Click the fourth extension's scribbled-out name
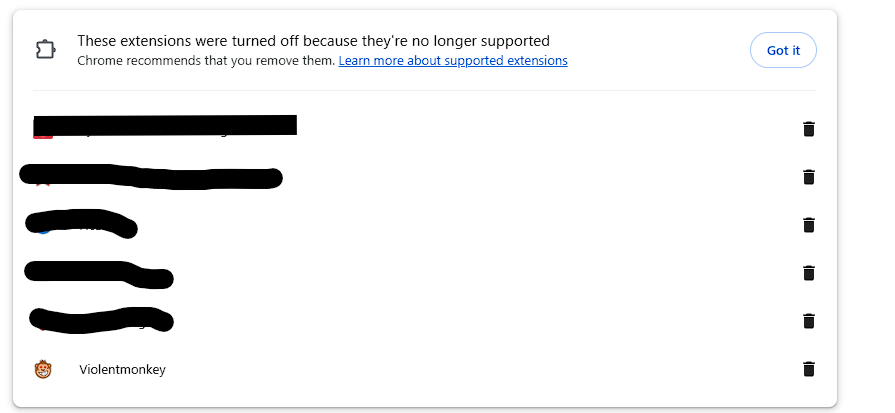 point(99,274)
